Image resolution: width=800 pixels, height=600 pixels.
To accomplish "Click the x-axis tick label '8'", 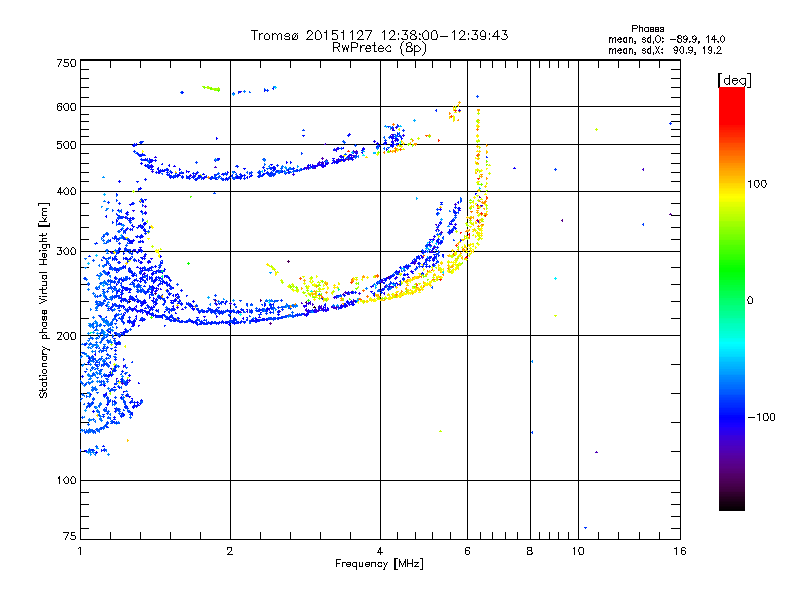I will pos(530,551).
